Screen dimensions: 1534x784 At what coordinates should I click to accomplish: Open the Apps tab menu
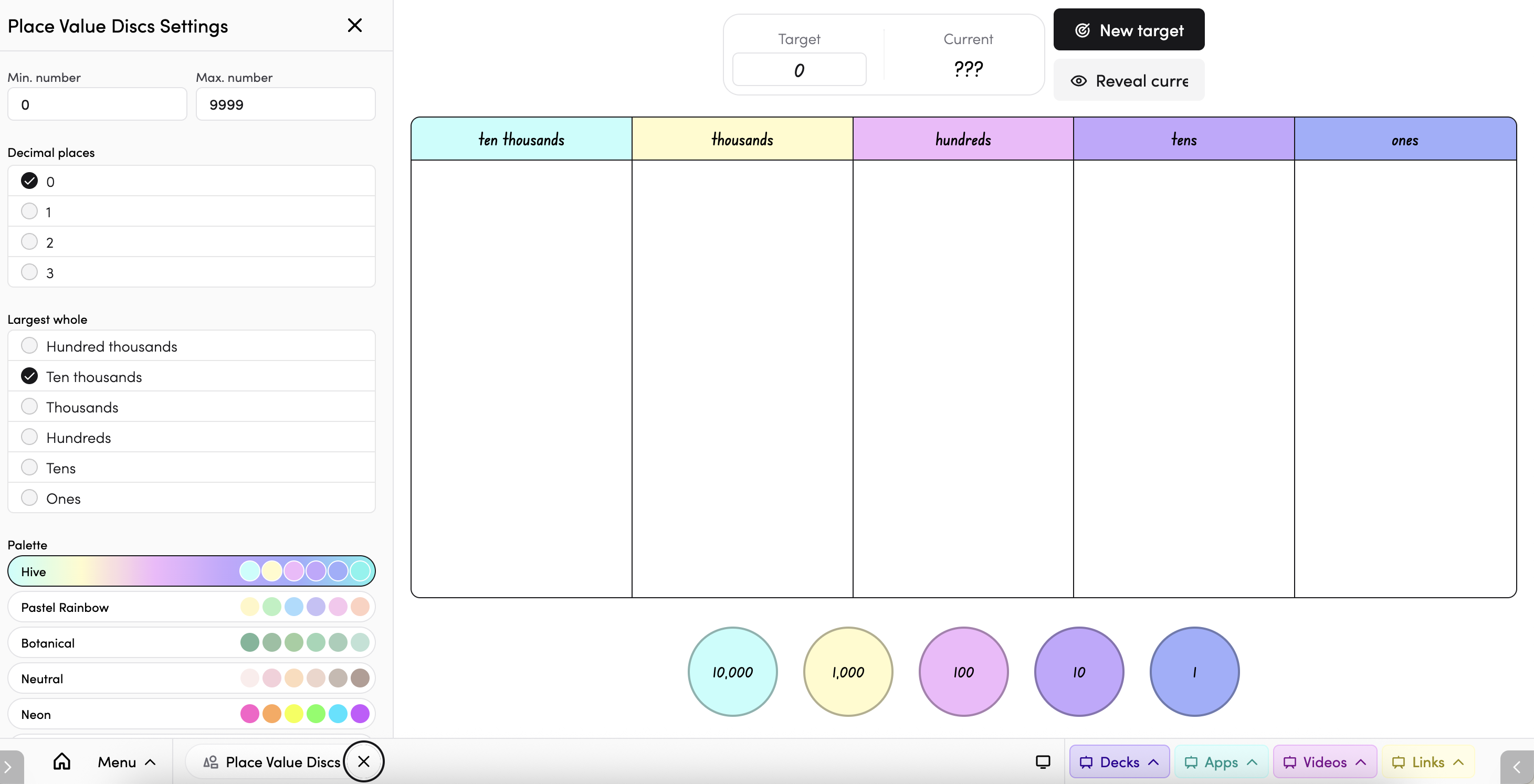coord(1220,761)
